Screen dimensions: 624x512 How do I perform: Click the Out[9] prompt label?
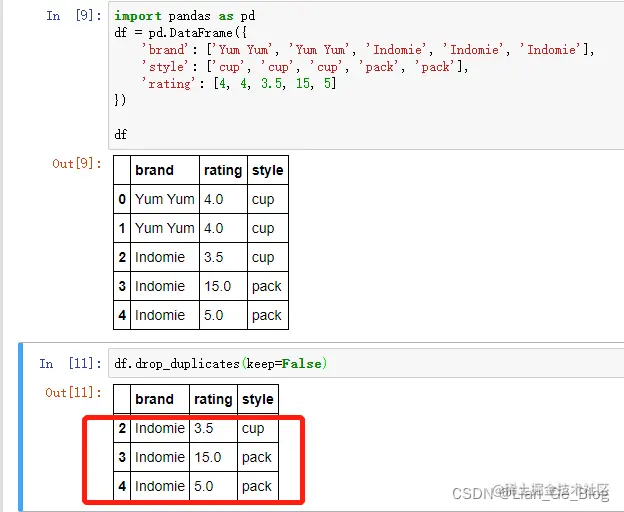77,164
